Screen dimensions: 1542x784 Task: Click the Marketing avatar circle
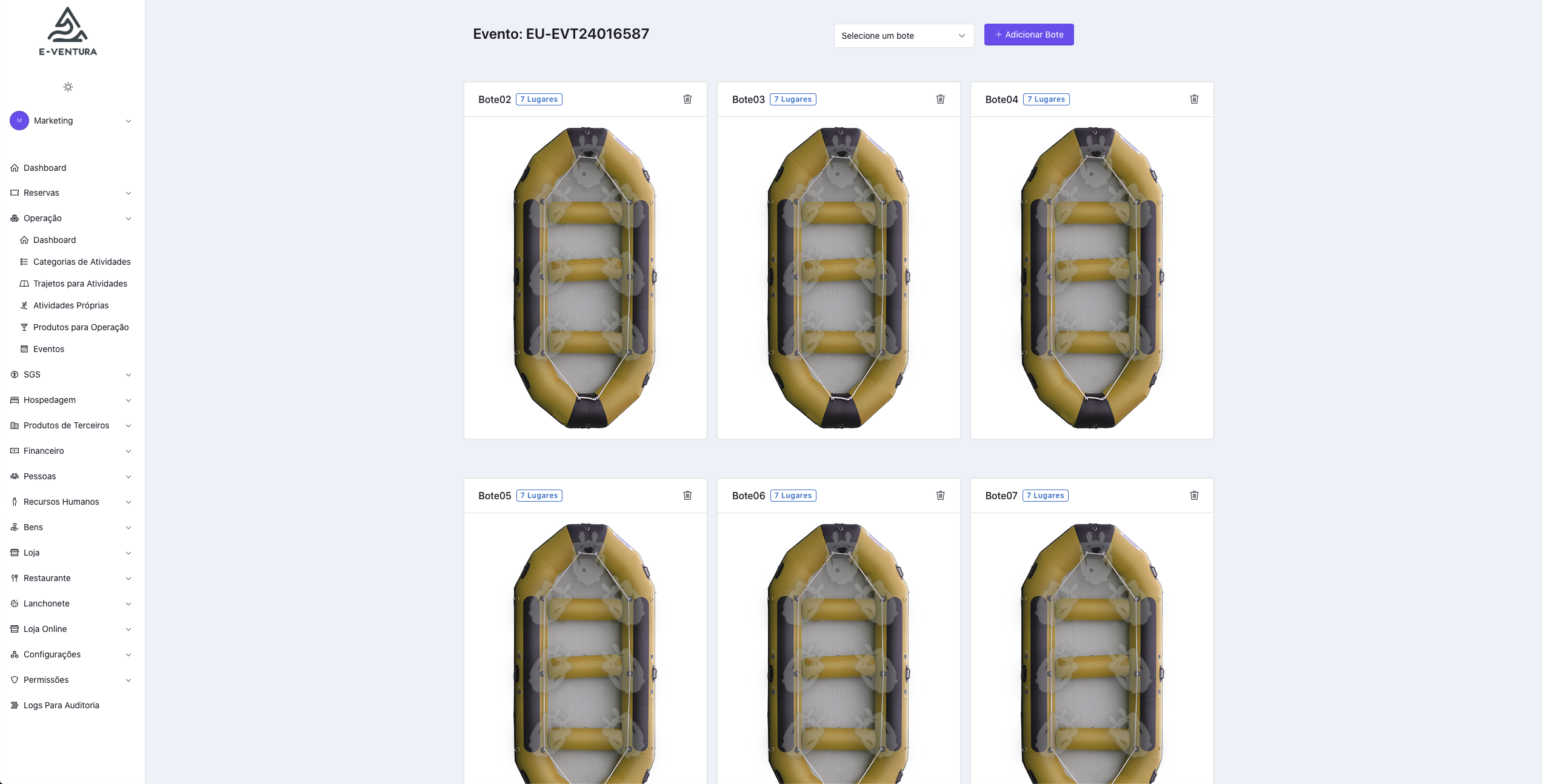(x=19, y=121)
